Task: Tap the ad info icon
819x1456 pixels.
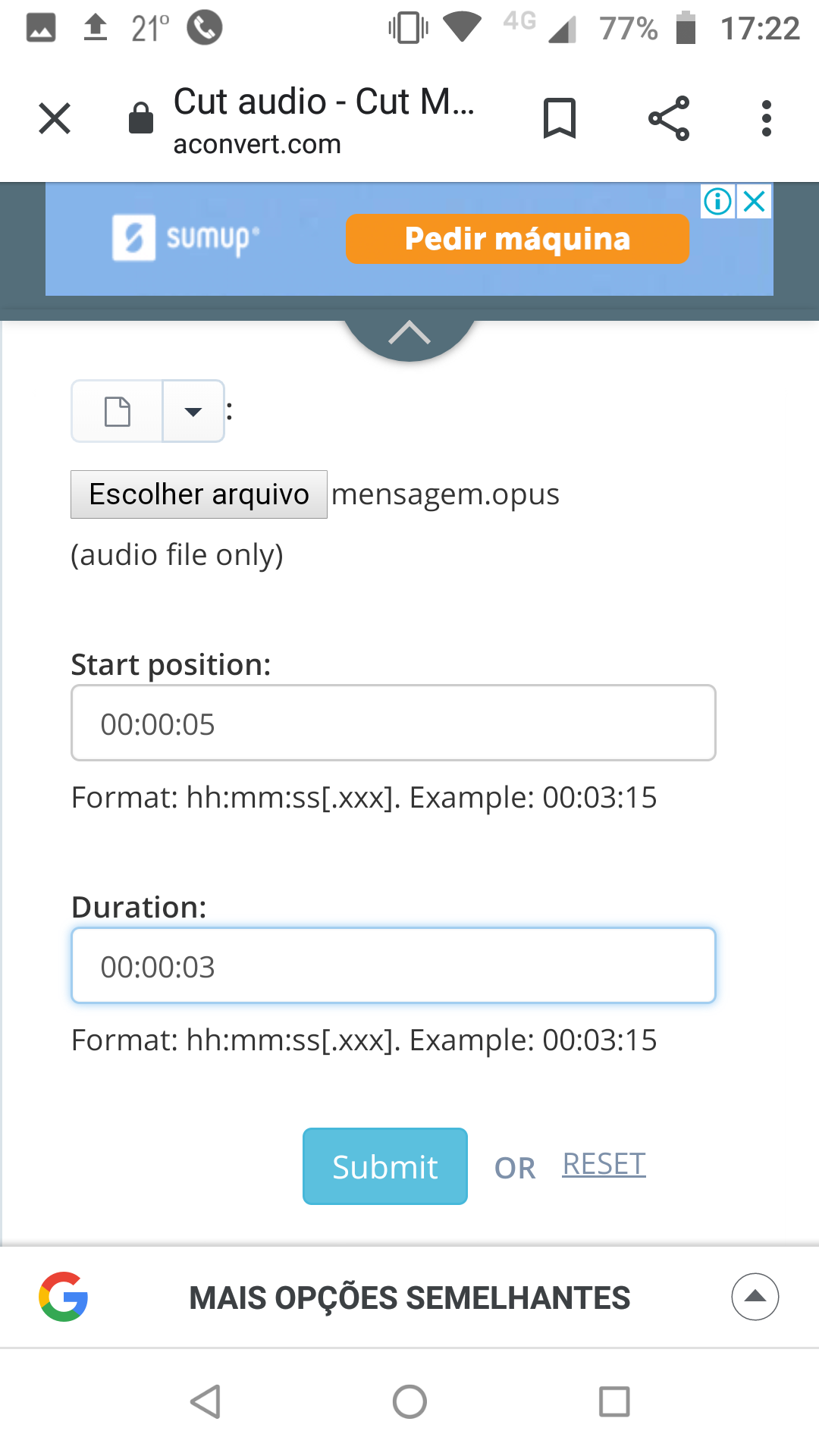Action: tap(717, 201)
